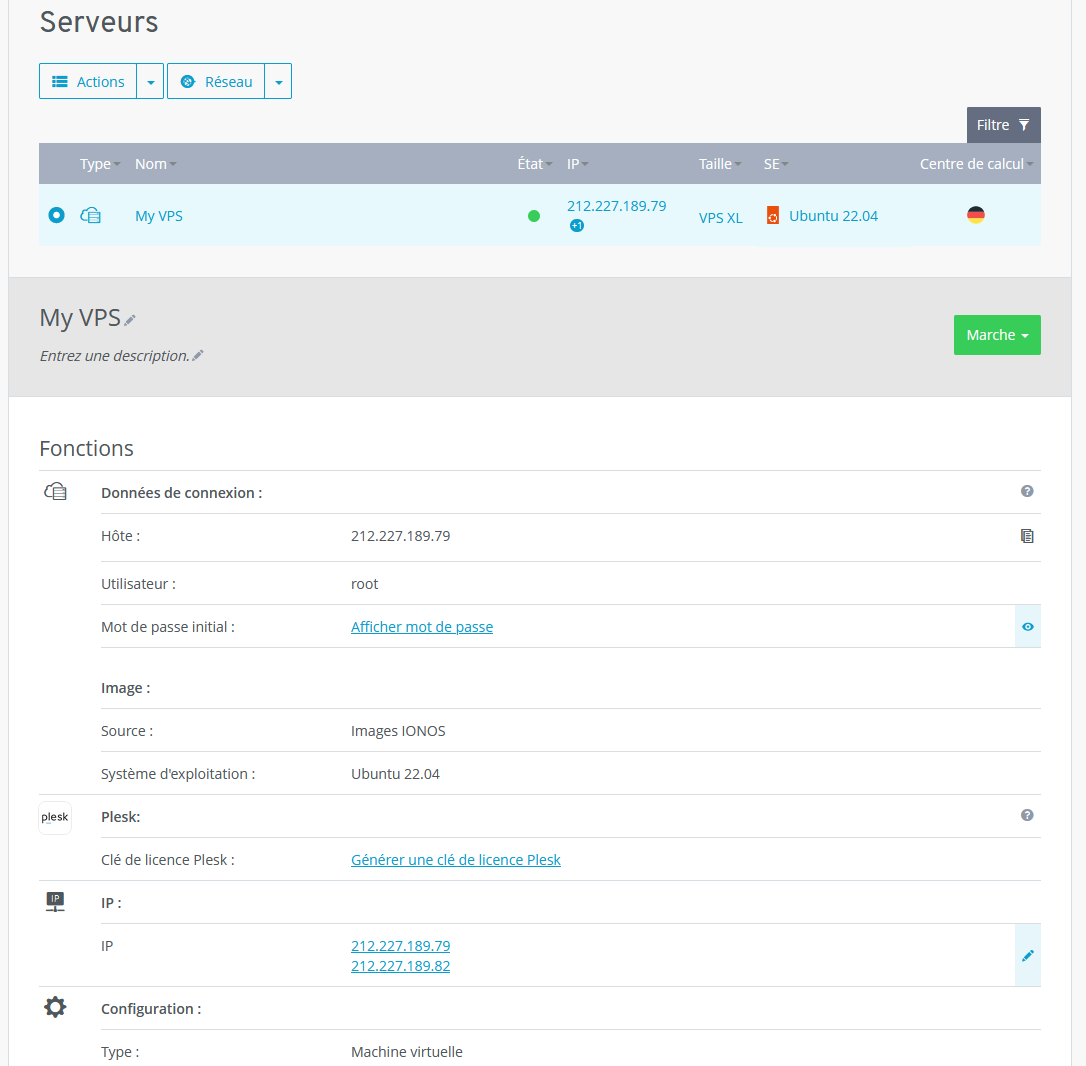Click the German flag data center icon

[975, 215]
